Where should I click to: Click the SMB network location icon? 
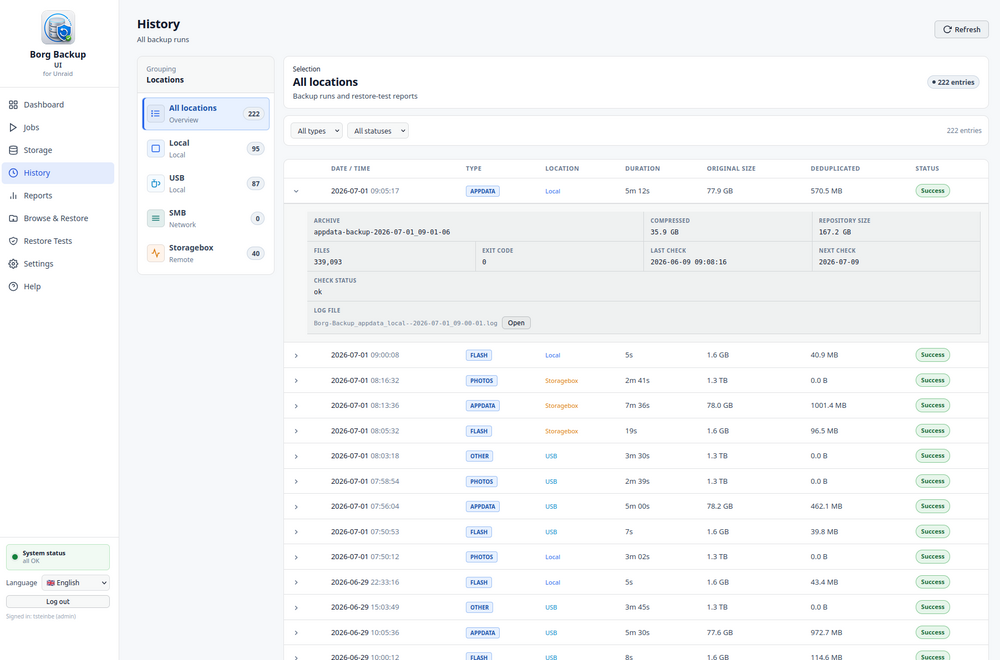(156, 218)
